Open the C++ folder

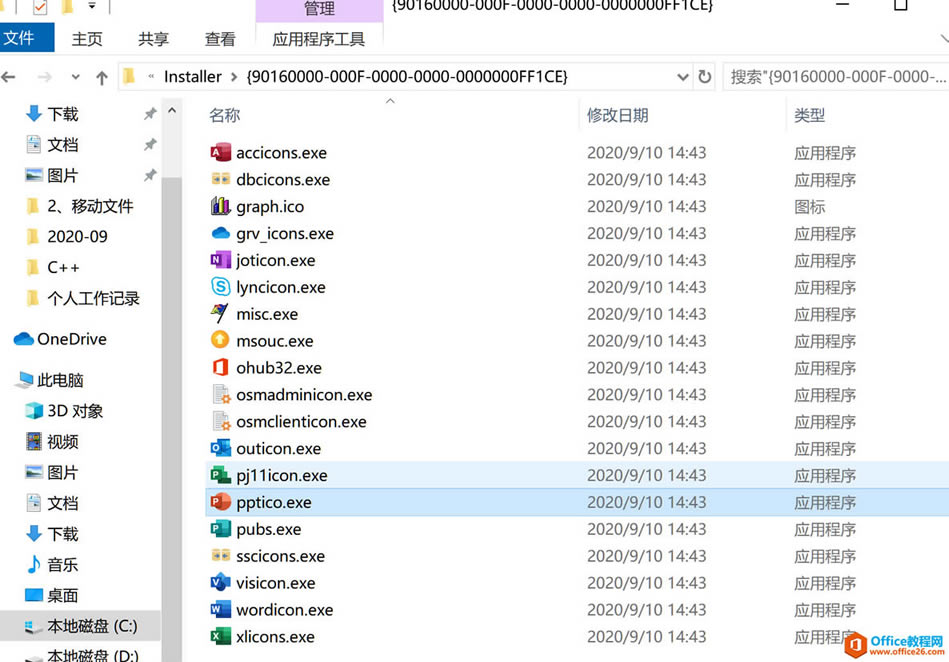pyautogui.click(x=63, y=267)
